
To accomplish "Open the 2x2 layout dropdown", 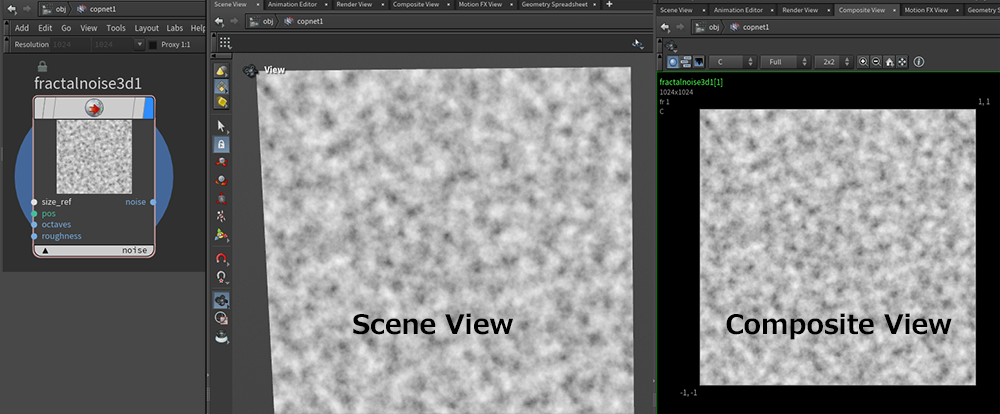I will coord(833,62).
